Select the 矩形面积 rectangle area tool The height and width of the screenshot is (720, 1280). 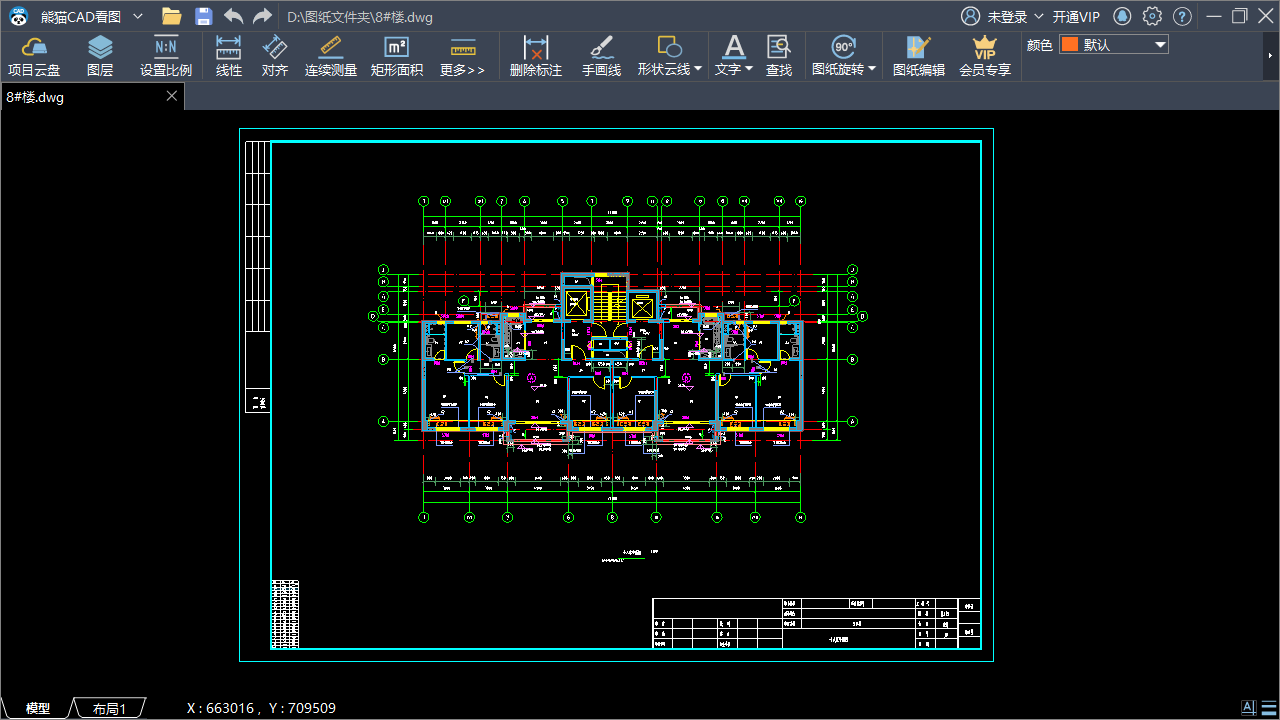[397, 56]
